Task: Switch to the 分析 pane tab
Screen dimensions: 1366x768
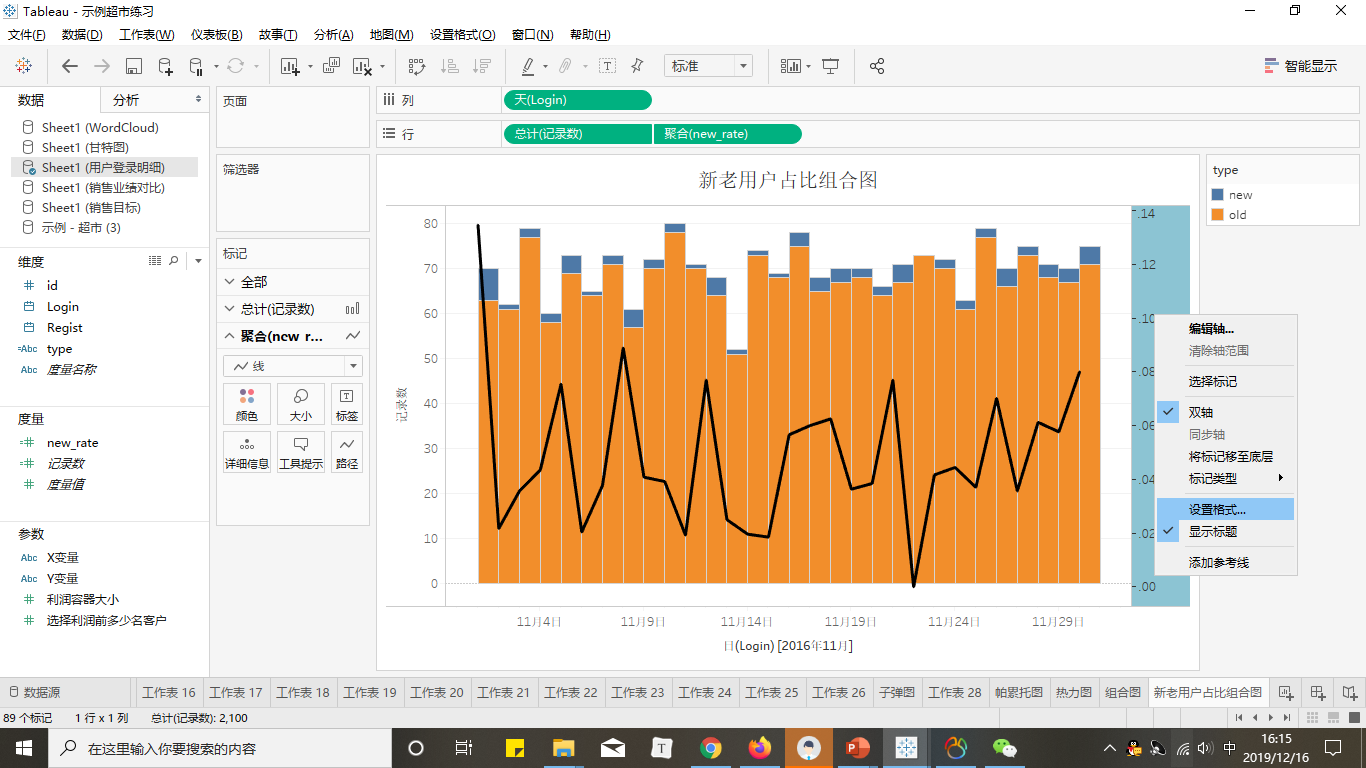Action: pos(126,100)
